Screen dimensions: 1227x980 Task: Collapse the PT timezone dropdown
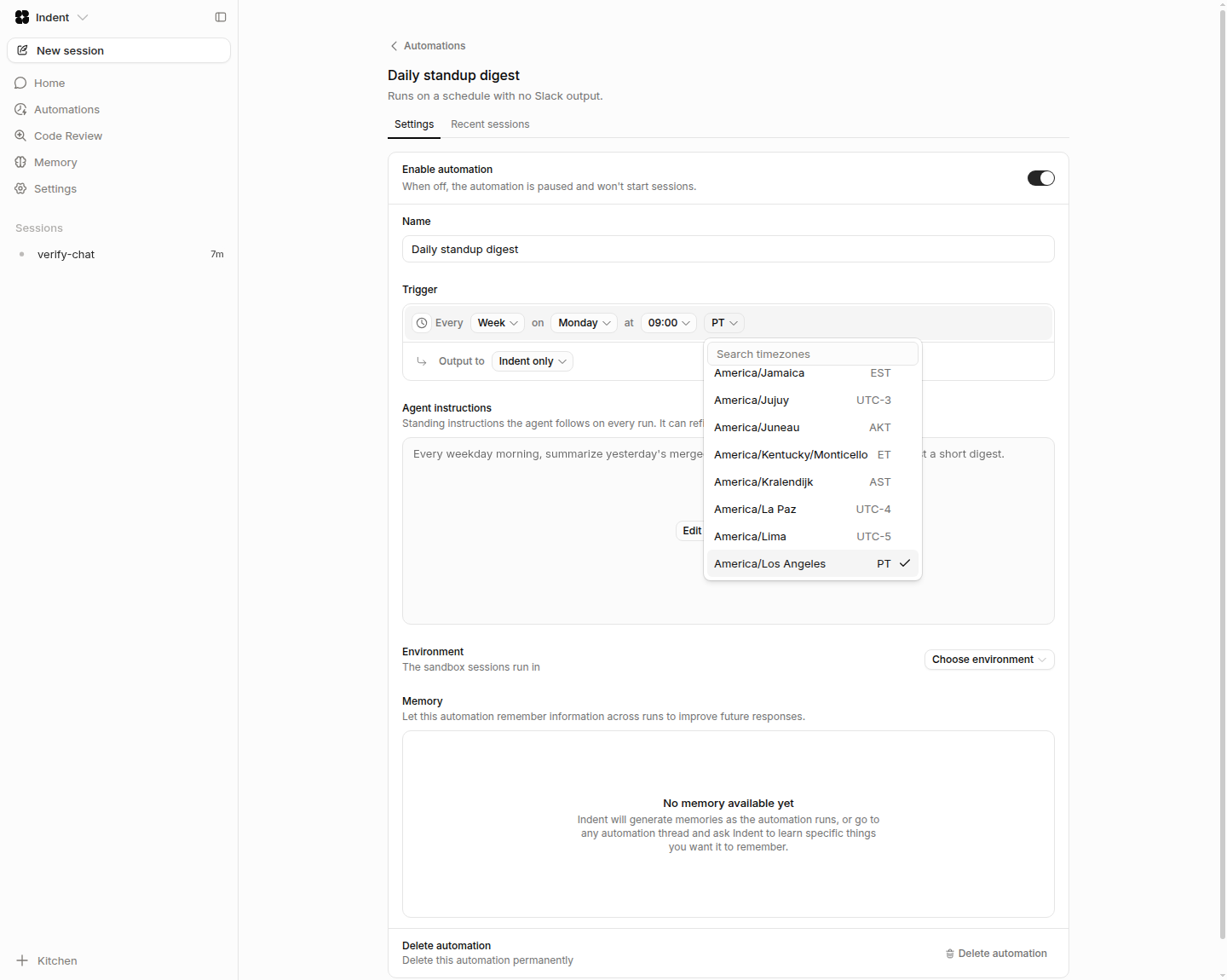[724, 323]
